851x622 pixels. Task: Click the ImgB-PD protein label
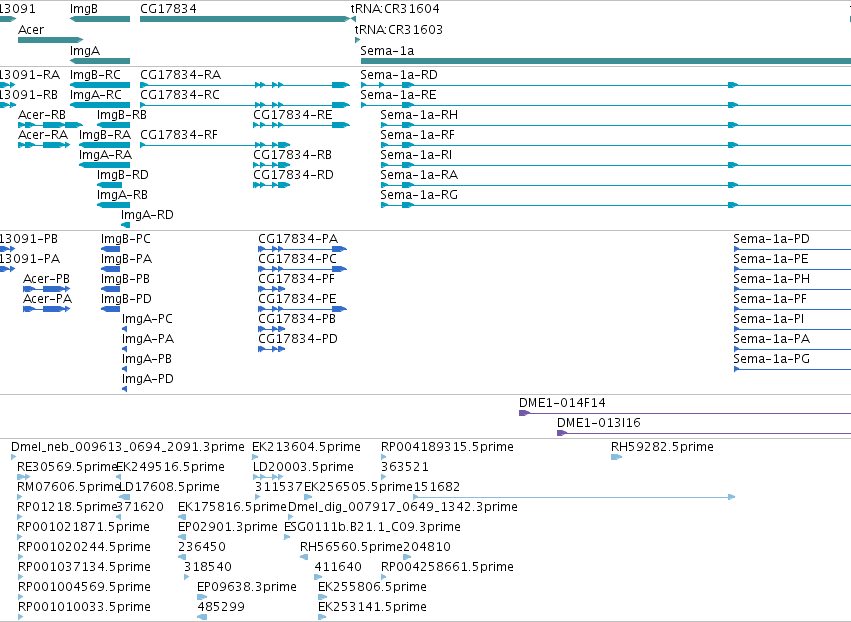(x=126, y=299)
